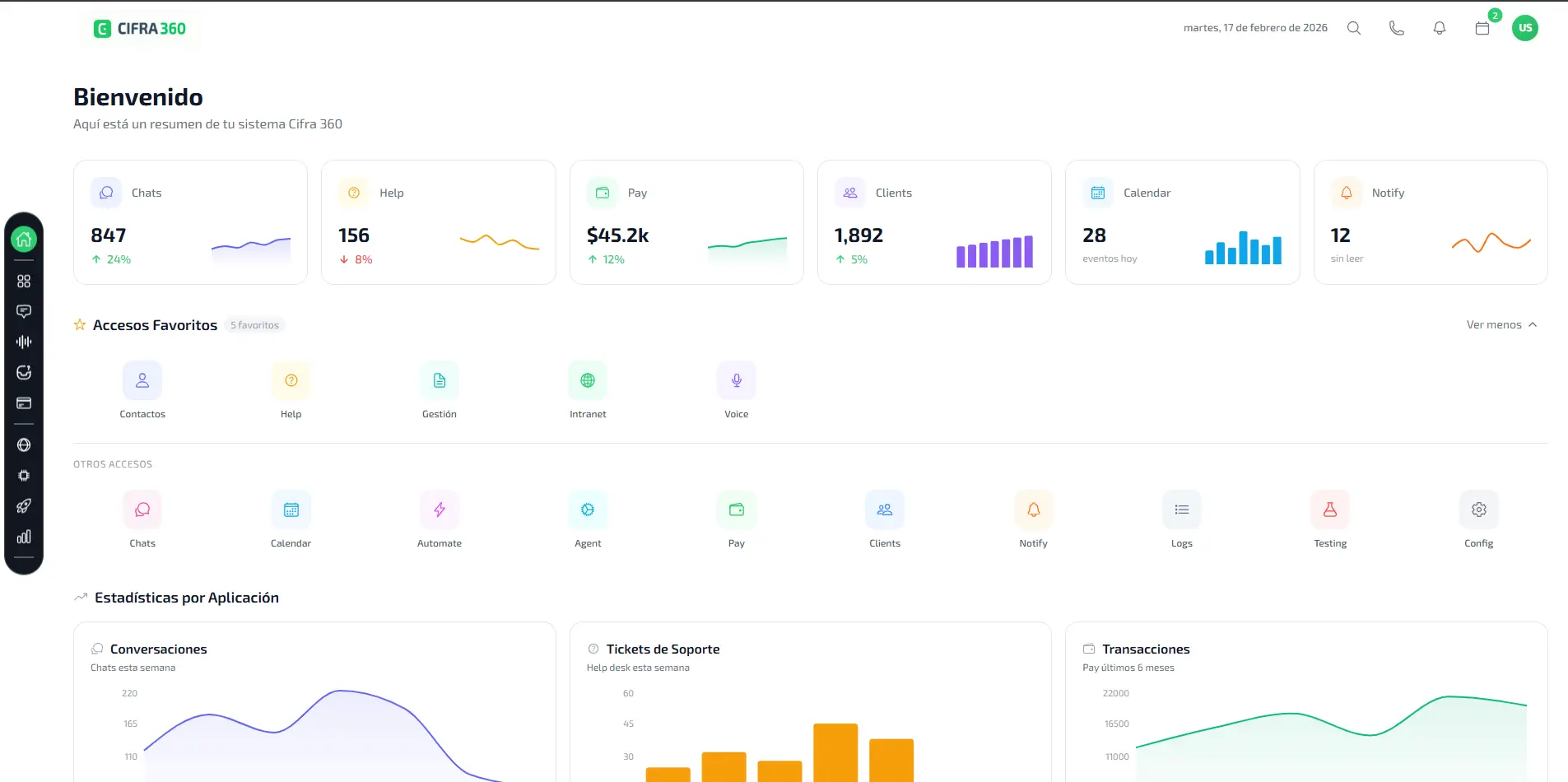The image size is (1568, 782).
Task: Click the rocket icon in the sidebar
Action: click(24, 505)
